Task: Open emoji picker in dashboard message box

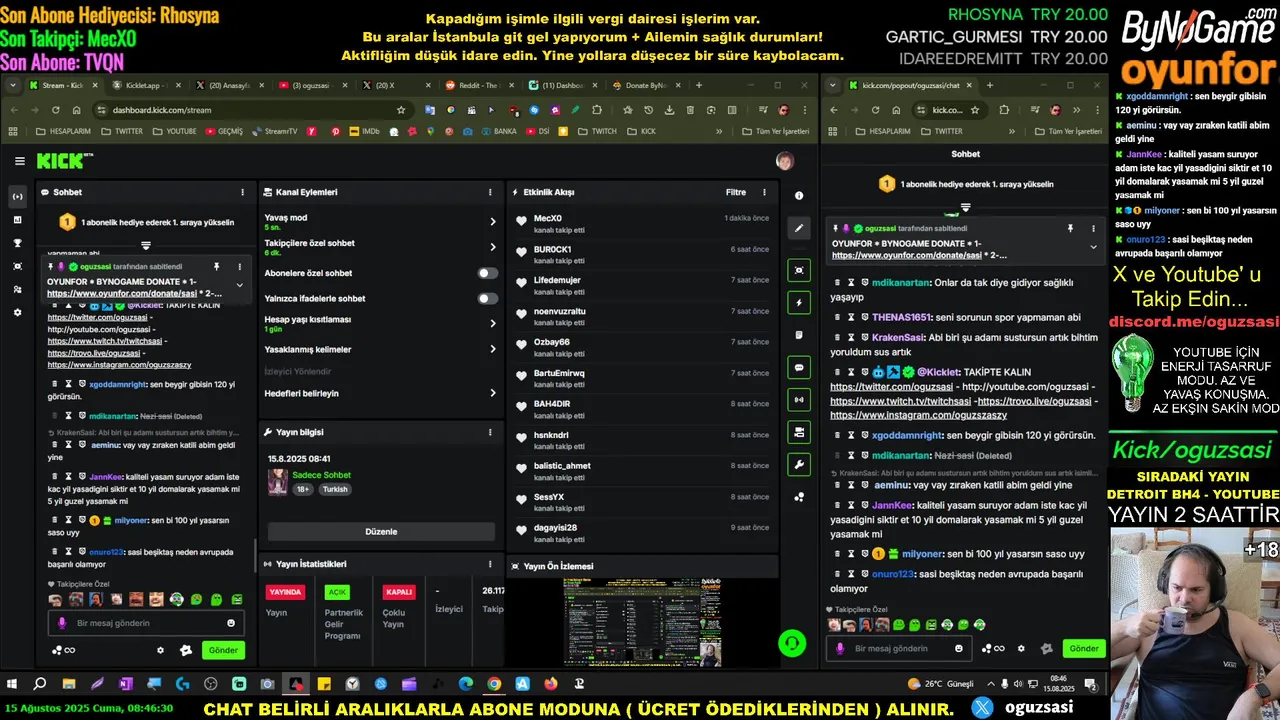Action: point(231,623)
